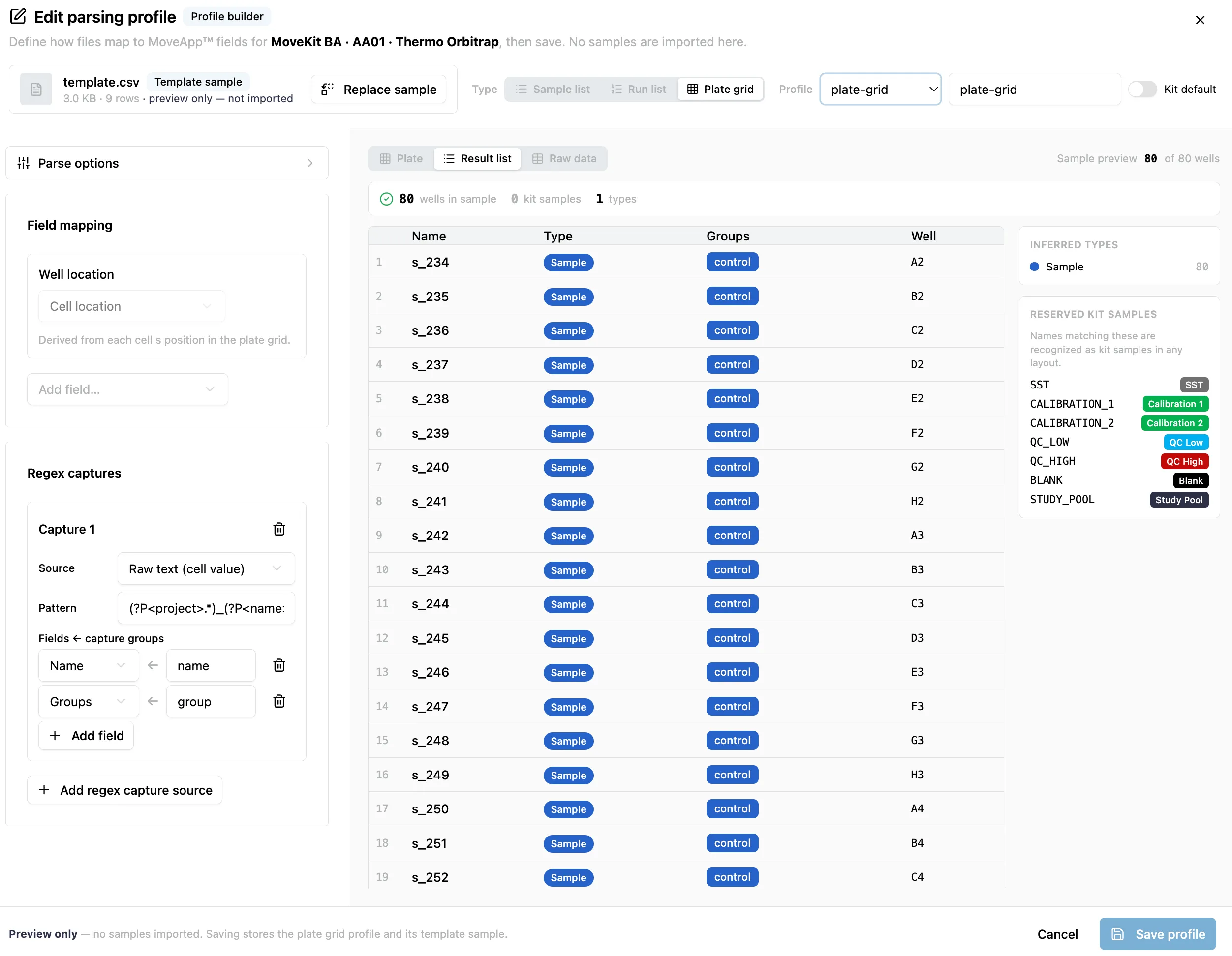Image resolution: width=1232 pixels, height=956 pixels.
Task: Toggle the Kit default switch
Action: coord(1142,89)
